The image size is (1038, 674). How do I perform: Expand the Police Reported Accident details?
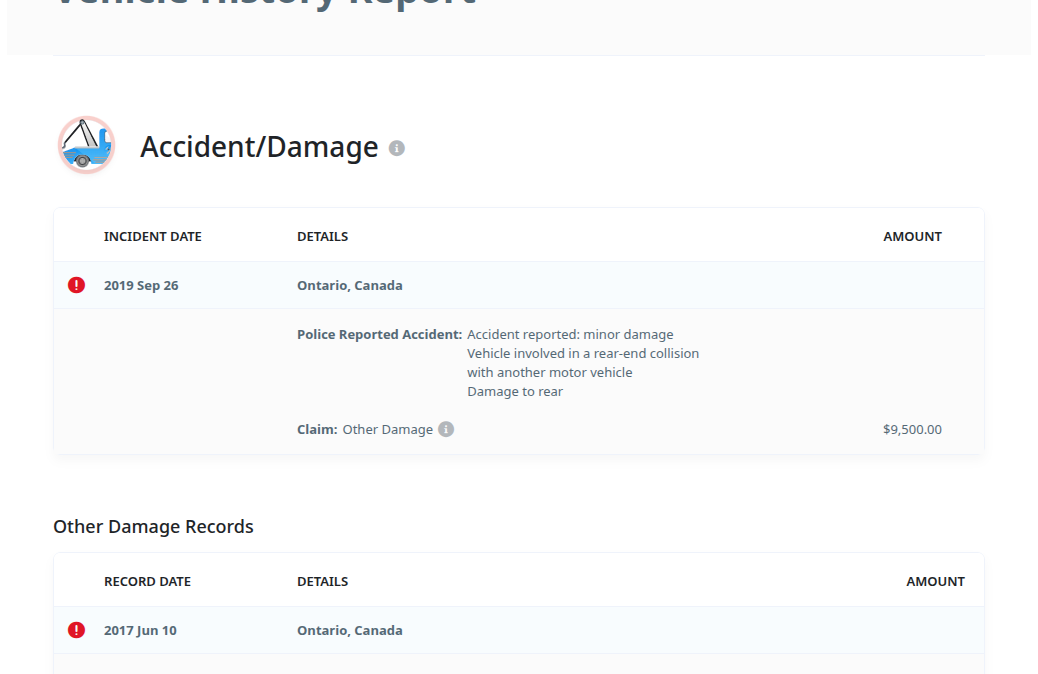click(x=379, y=333)
